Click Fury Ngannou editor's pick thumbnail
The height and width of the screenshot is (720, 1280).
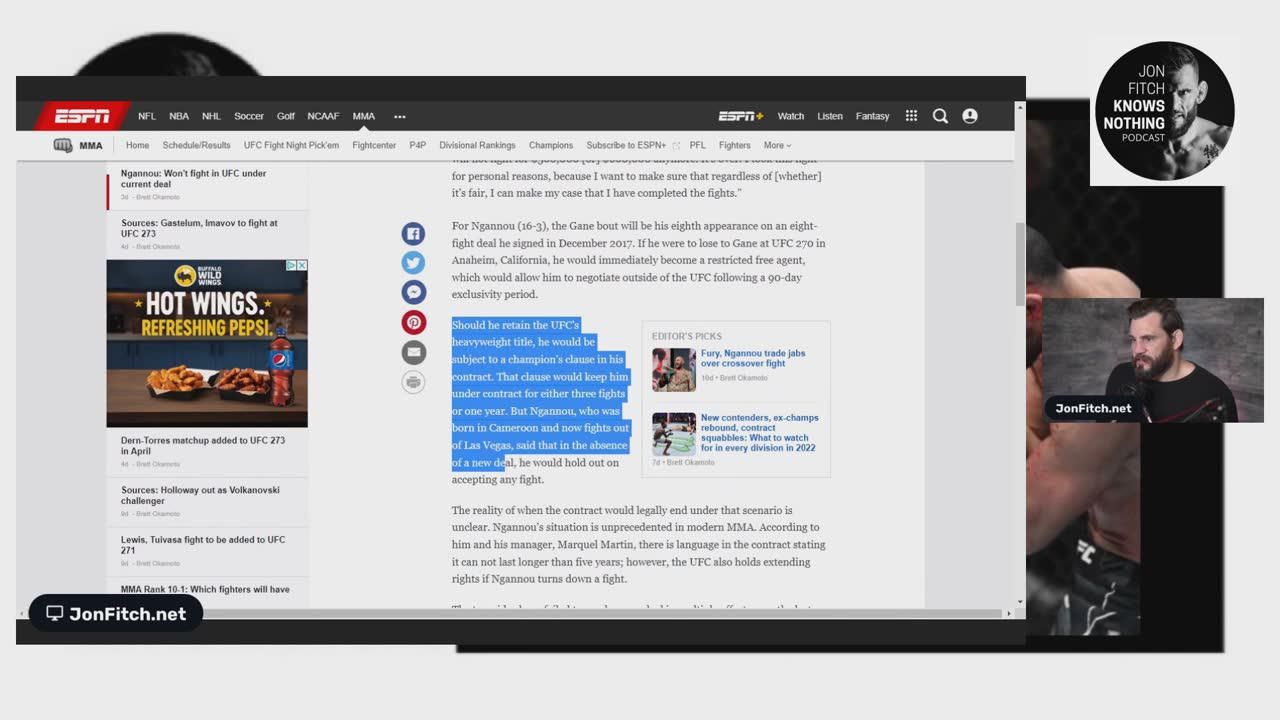click(674, 370)
